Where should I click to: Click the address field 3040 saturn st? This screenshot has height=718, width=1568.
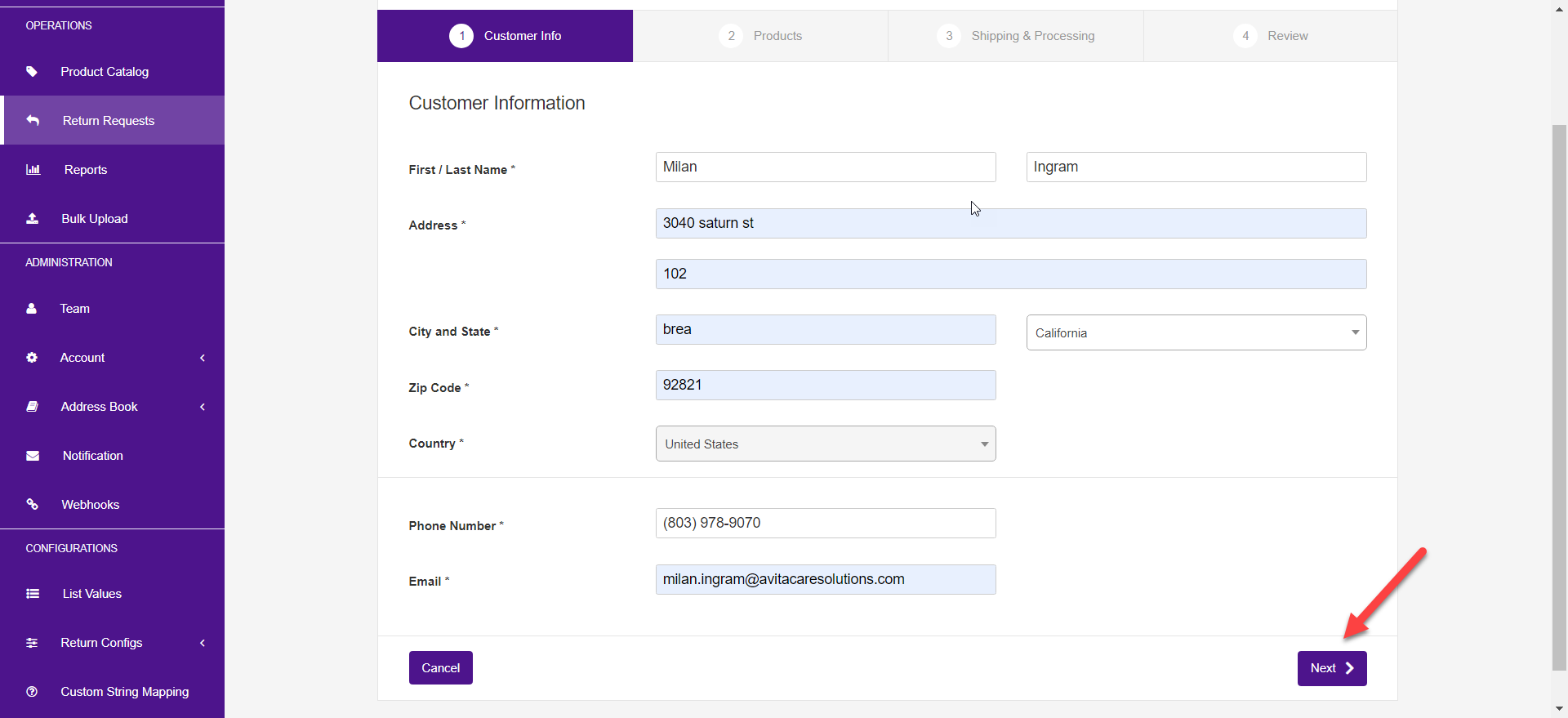[1011, 223]
